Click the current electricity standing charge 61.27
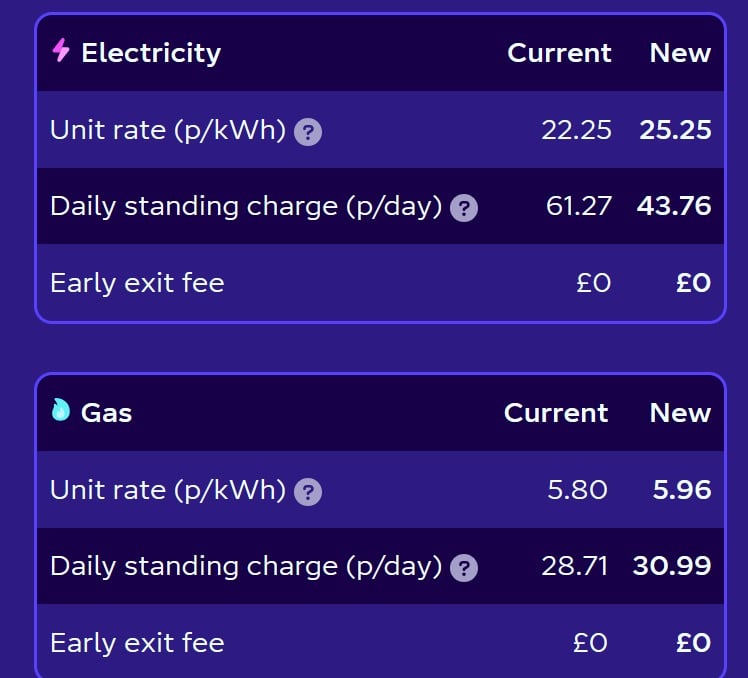 [x=579, y=206]
